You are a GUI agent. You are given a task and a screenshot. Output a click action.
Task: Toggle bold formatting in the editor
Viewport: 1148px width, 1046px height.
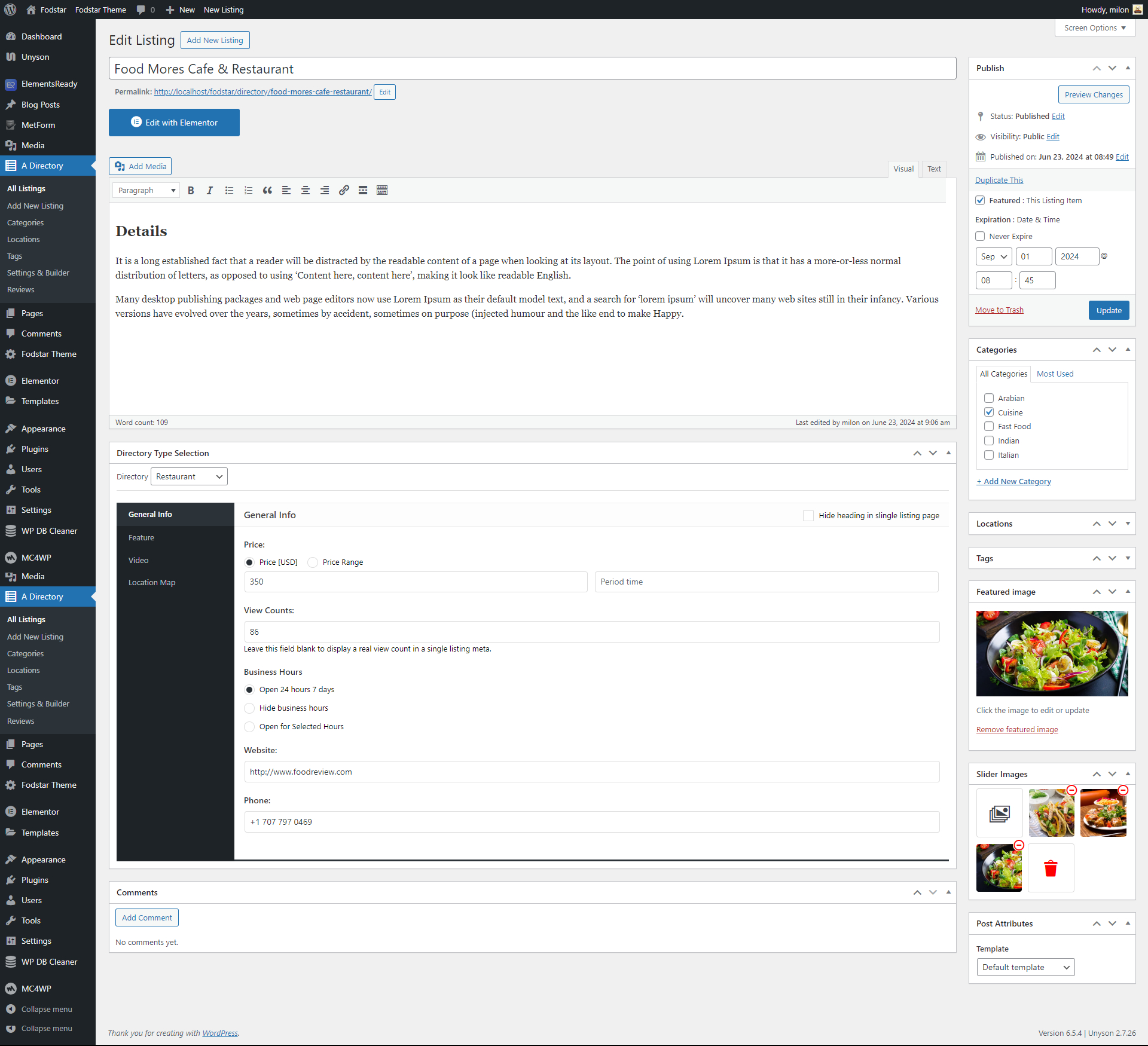click(x=191, y=190)
